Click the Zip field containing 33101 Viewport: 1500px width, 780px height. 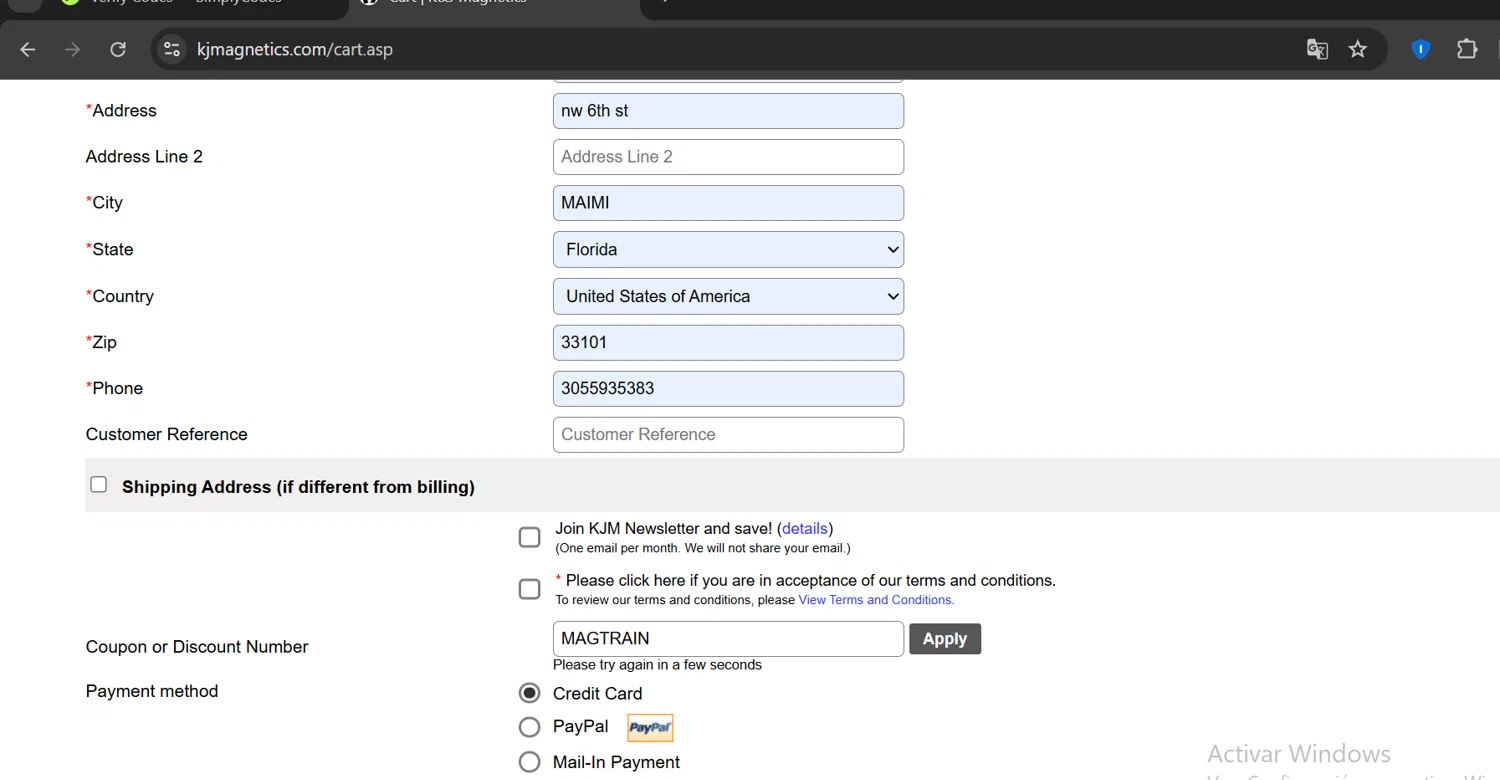coord(728,342)
